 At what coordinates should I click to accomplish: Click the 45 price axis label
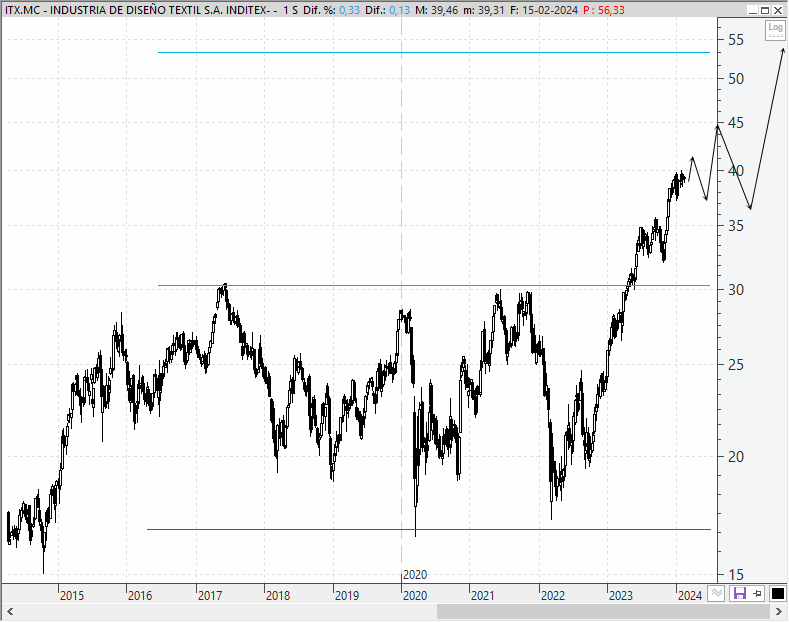point(736,123)
